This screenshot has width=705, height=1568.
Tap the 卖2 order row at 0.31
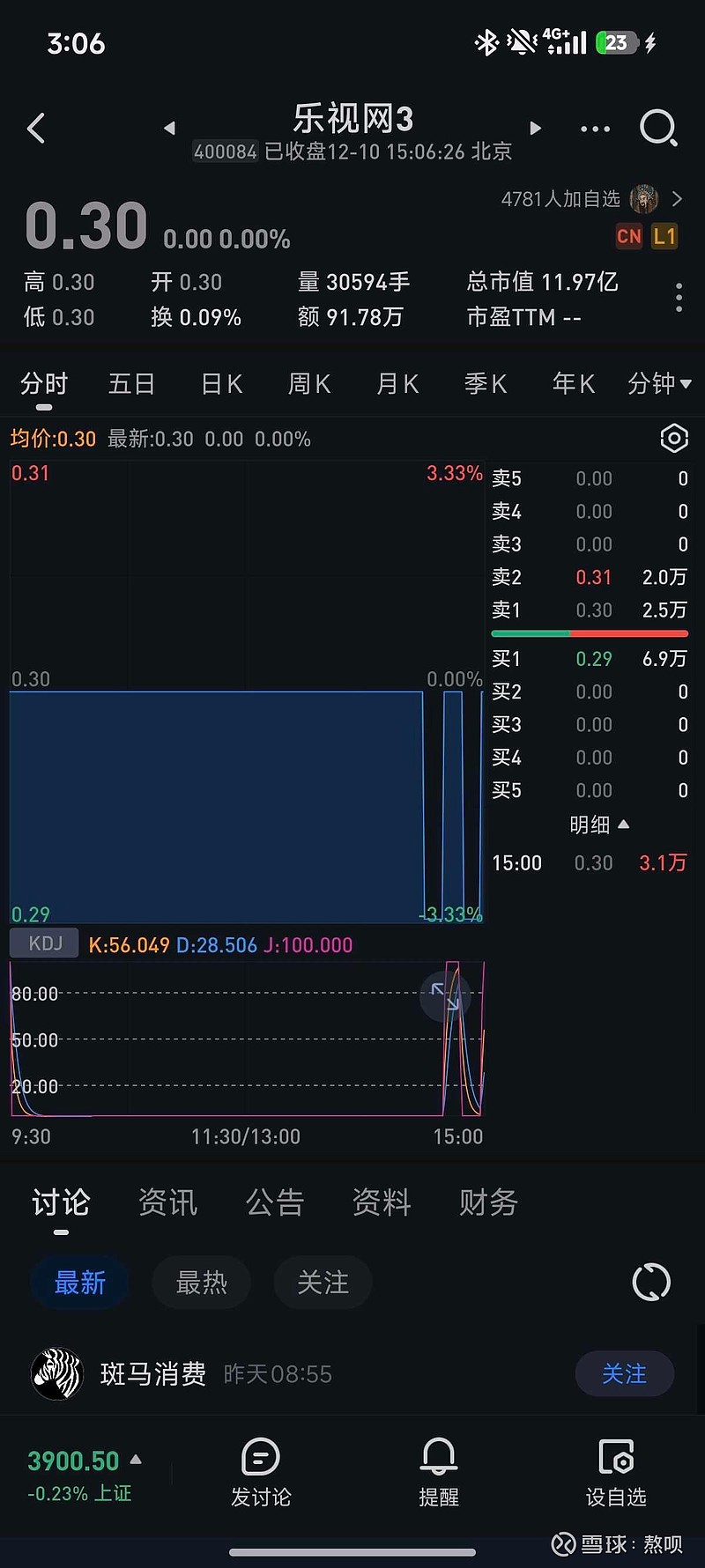589,577
